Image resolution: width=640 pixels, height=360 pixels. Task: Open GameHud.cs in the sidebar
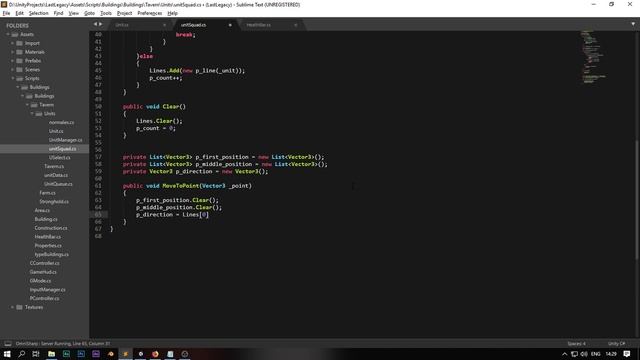(x=43, y=272)
